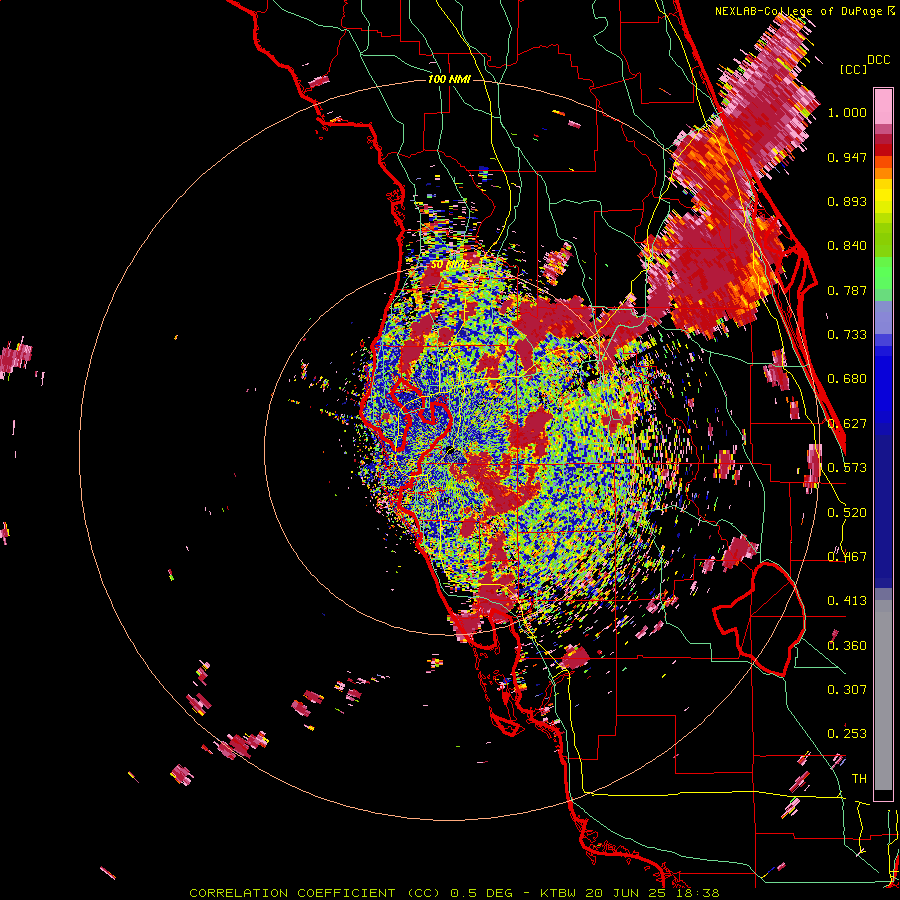Click the 100 NMI range ring label
The height and width of the screenshot is (900, 900).
[449, 79]
